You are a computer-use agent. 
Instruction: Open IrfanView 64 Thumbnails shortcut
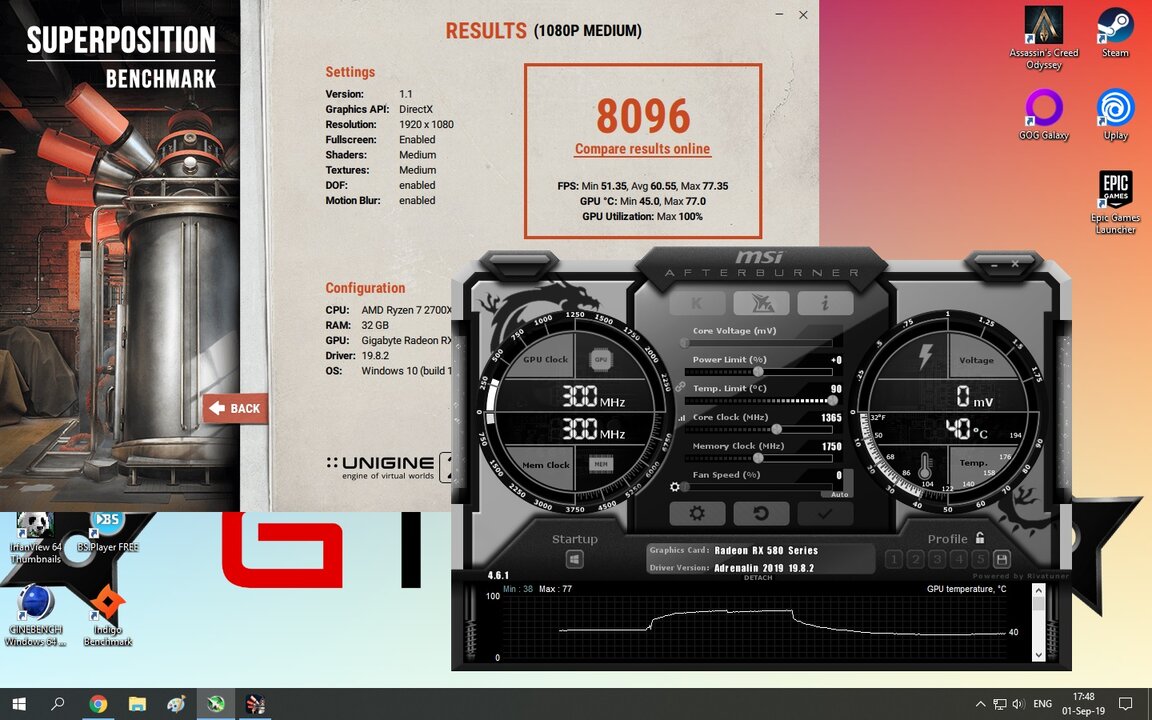[35, 539]
